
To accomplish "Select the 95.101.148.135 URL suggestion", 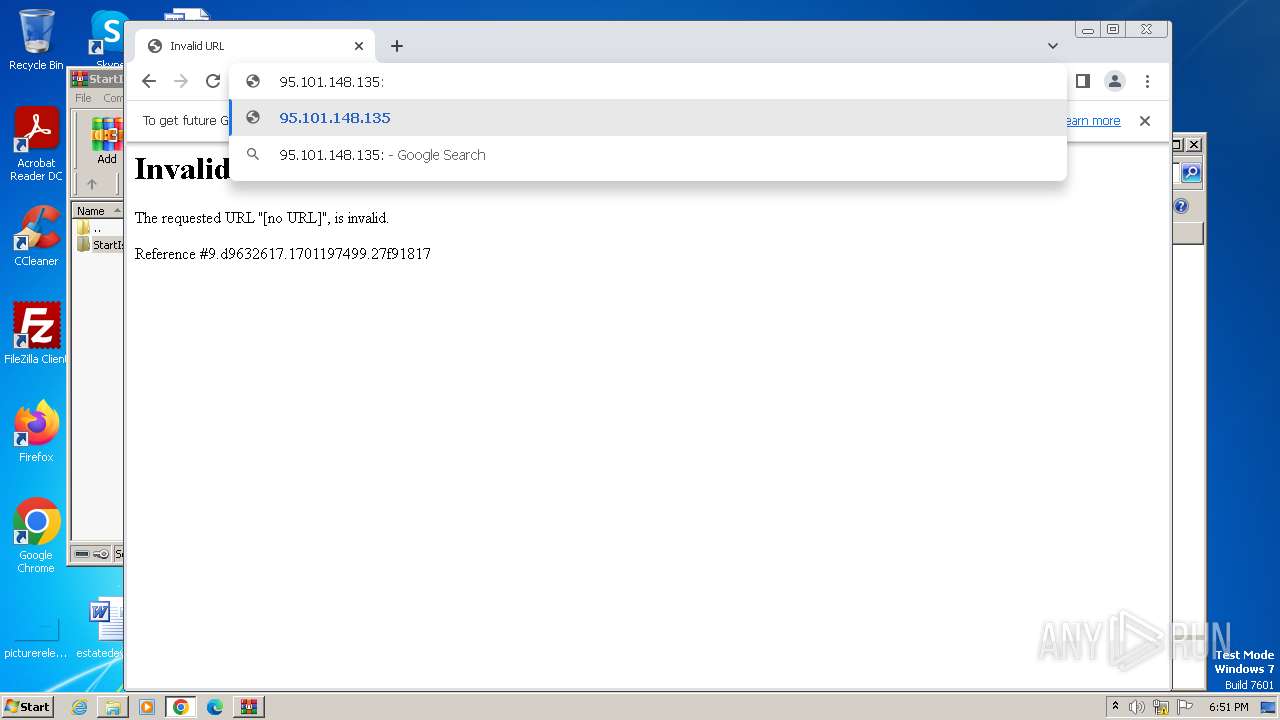I will (x=648, y=118).
